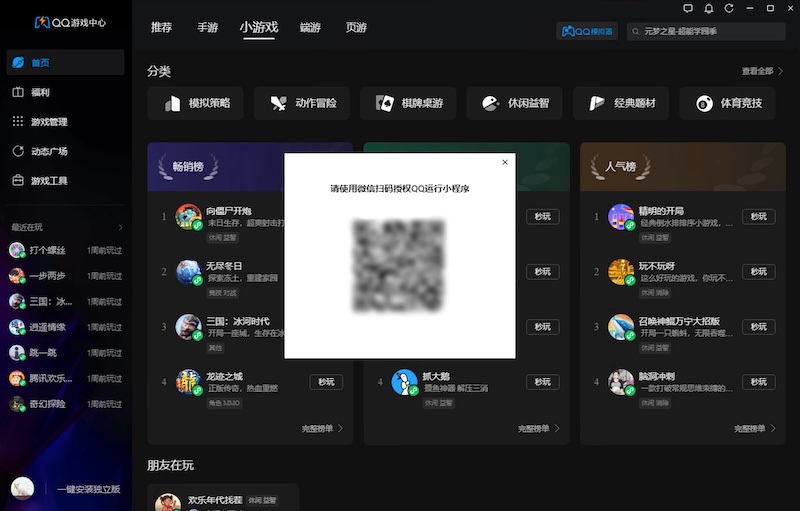Open 查看全部 categories link
This screenshot has height=511, width=800.
[x=762, y=71]
